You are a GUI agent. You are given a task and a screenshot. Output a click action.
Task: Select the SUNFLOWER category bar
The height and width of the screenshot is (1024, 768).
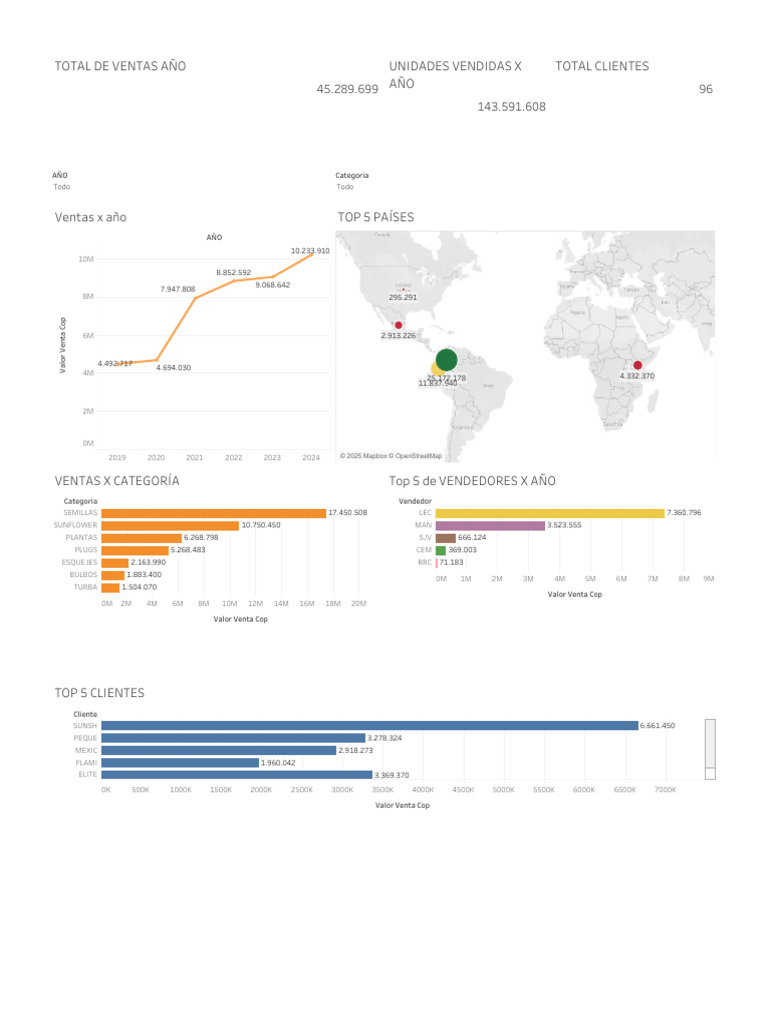170,526
